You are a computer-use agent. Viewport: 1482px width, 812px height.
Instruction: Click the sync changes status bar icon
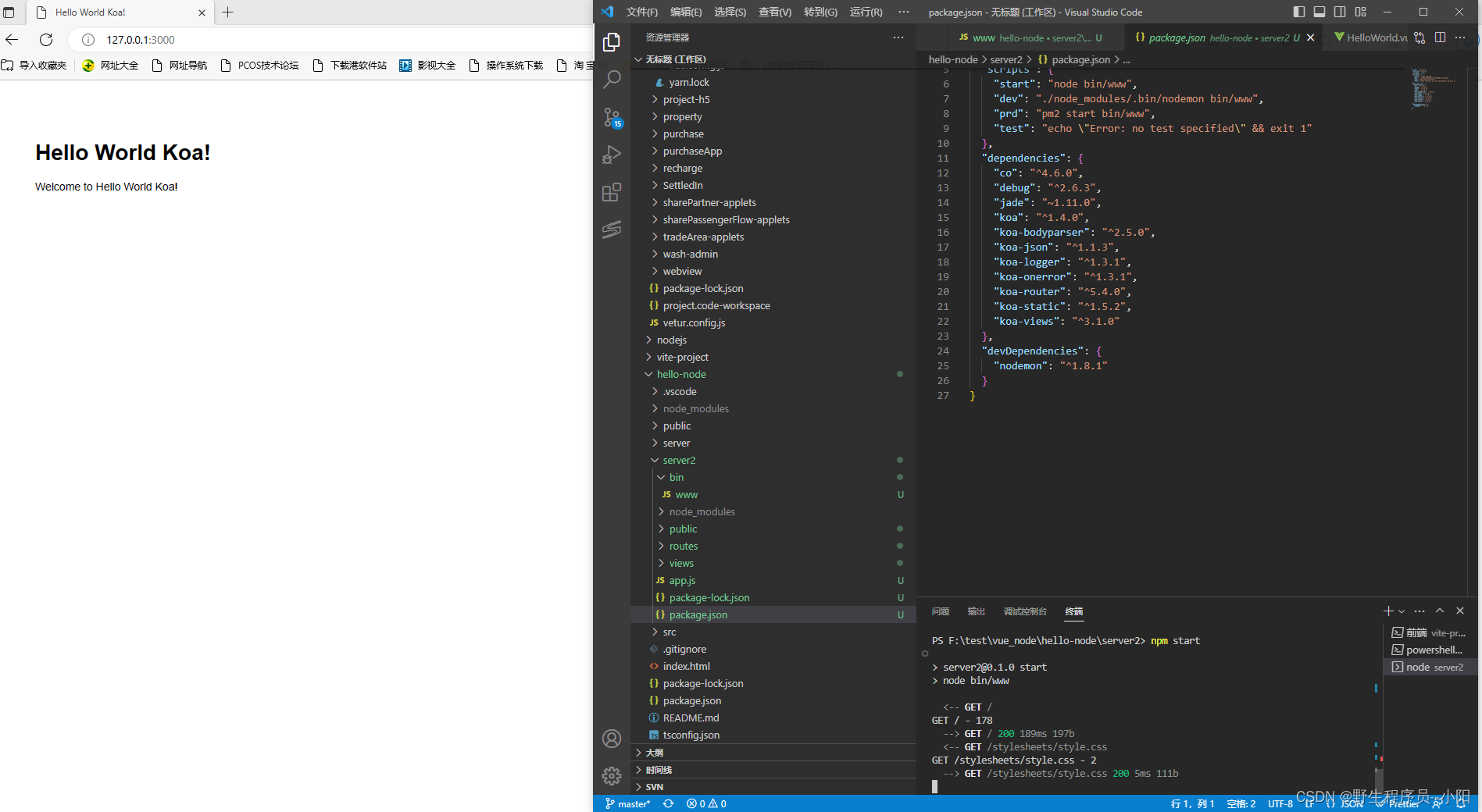tap(668, 803)
